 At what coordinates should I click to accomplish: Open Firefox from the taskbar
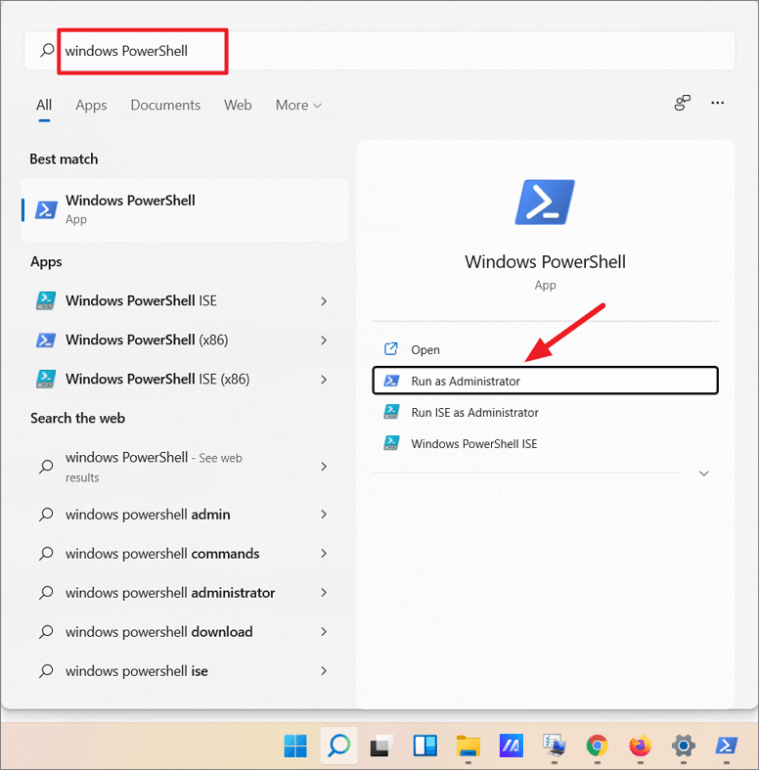point(640,745)
